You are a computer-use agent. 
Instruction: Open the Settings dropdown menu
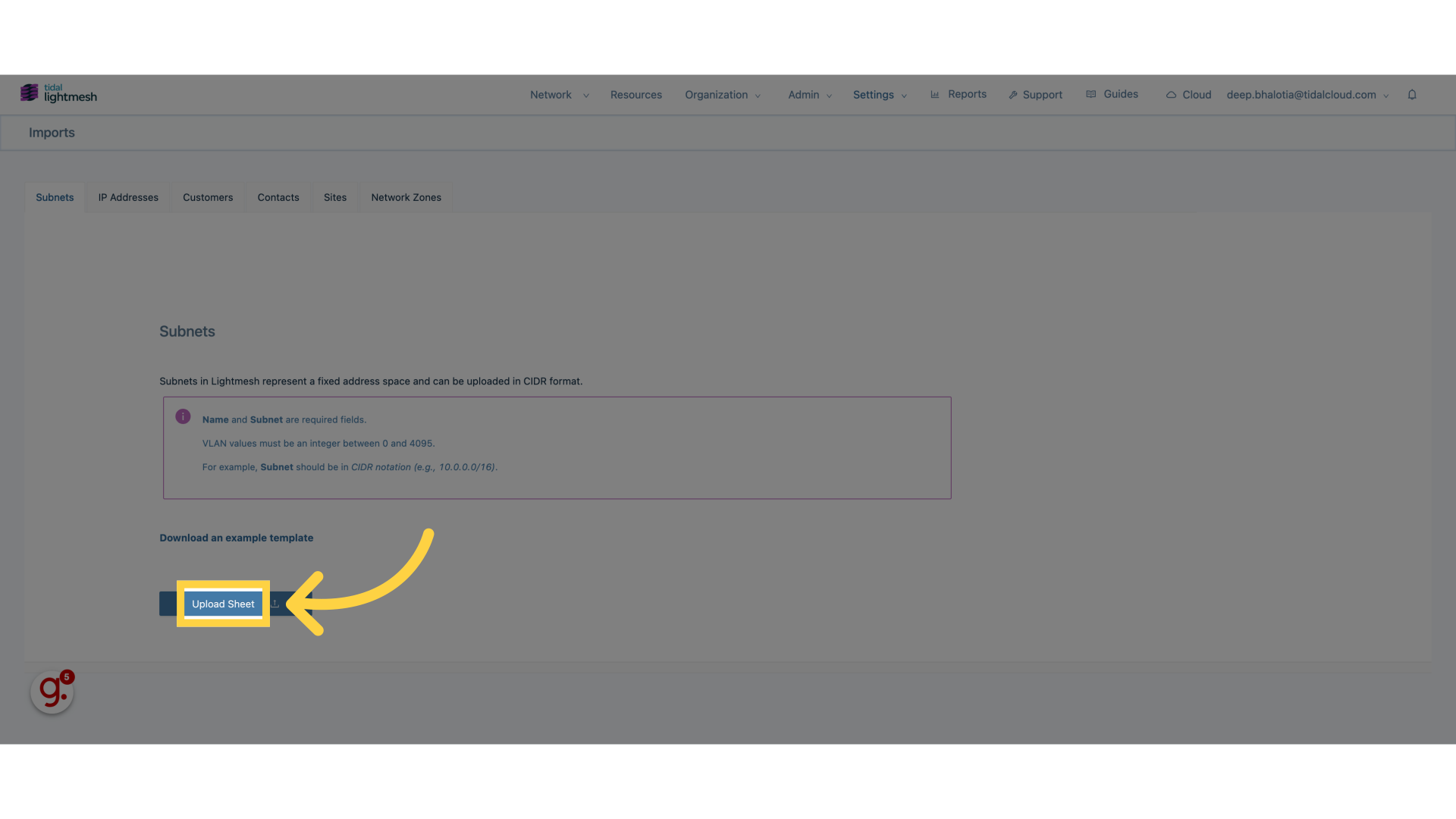[878, 94]
